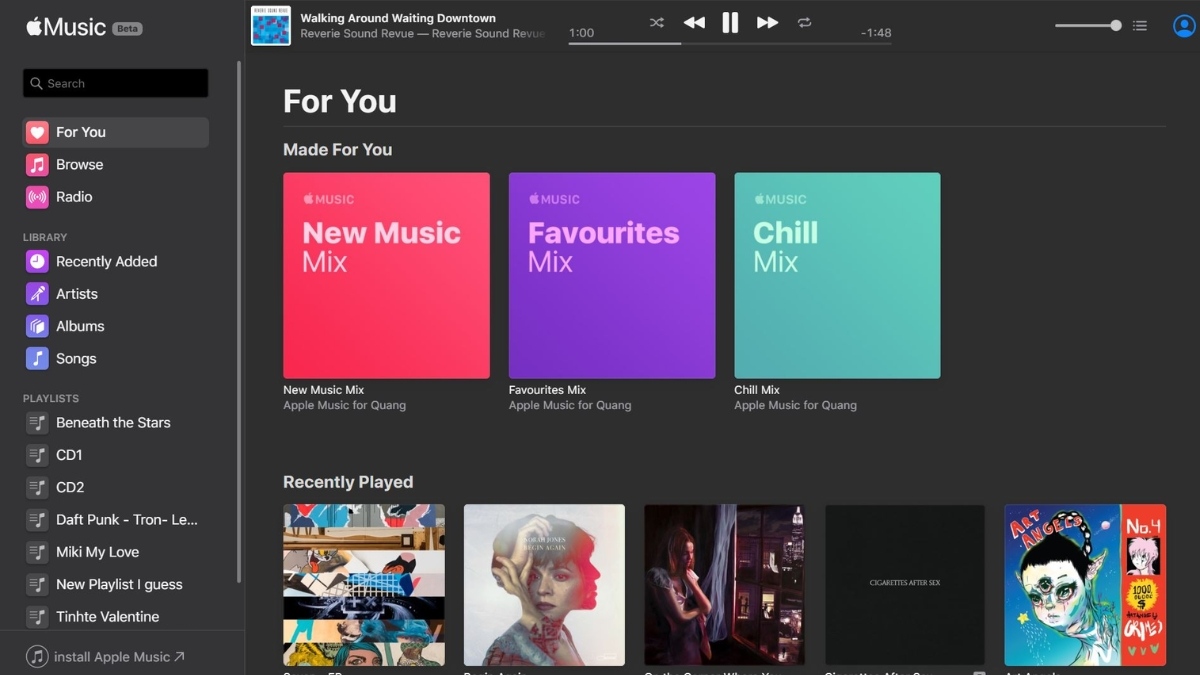Image resolution: width=1200 pixels, height=675 pixels.
Task: Skip to the next track
Action: (767, 22)
